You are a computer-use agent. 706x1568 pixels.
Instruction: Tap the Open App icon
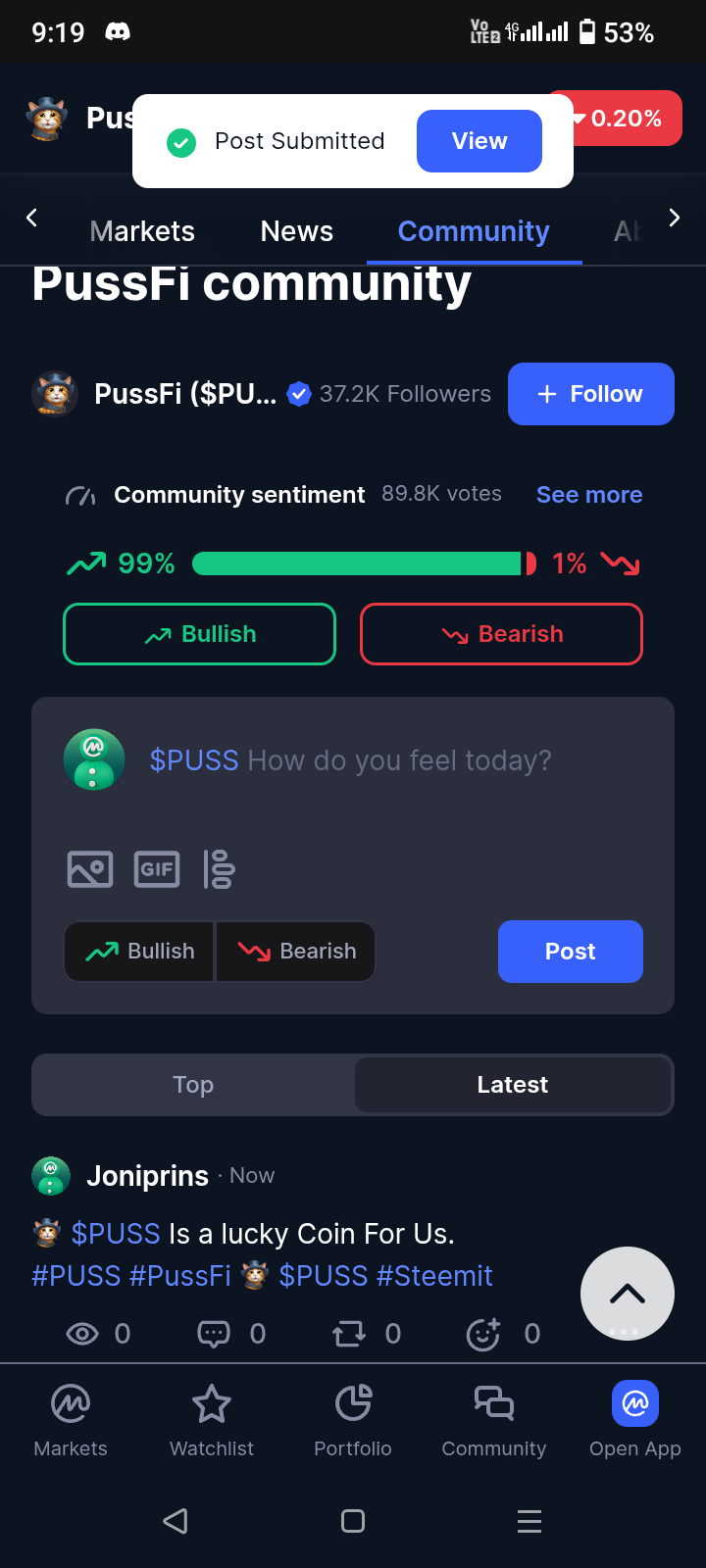pyautogui.click(x=635, y=1404)
